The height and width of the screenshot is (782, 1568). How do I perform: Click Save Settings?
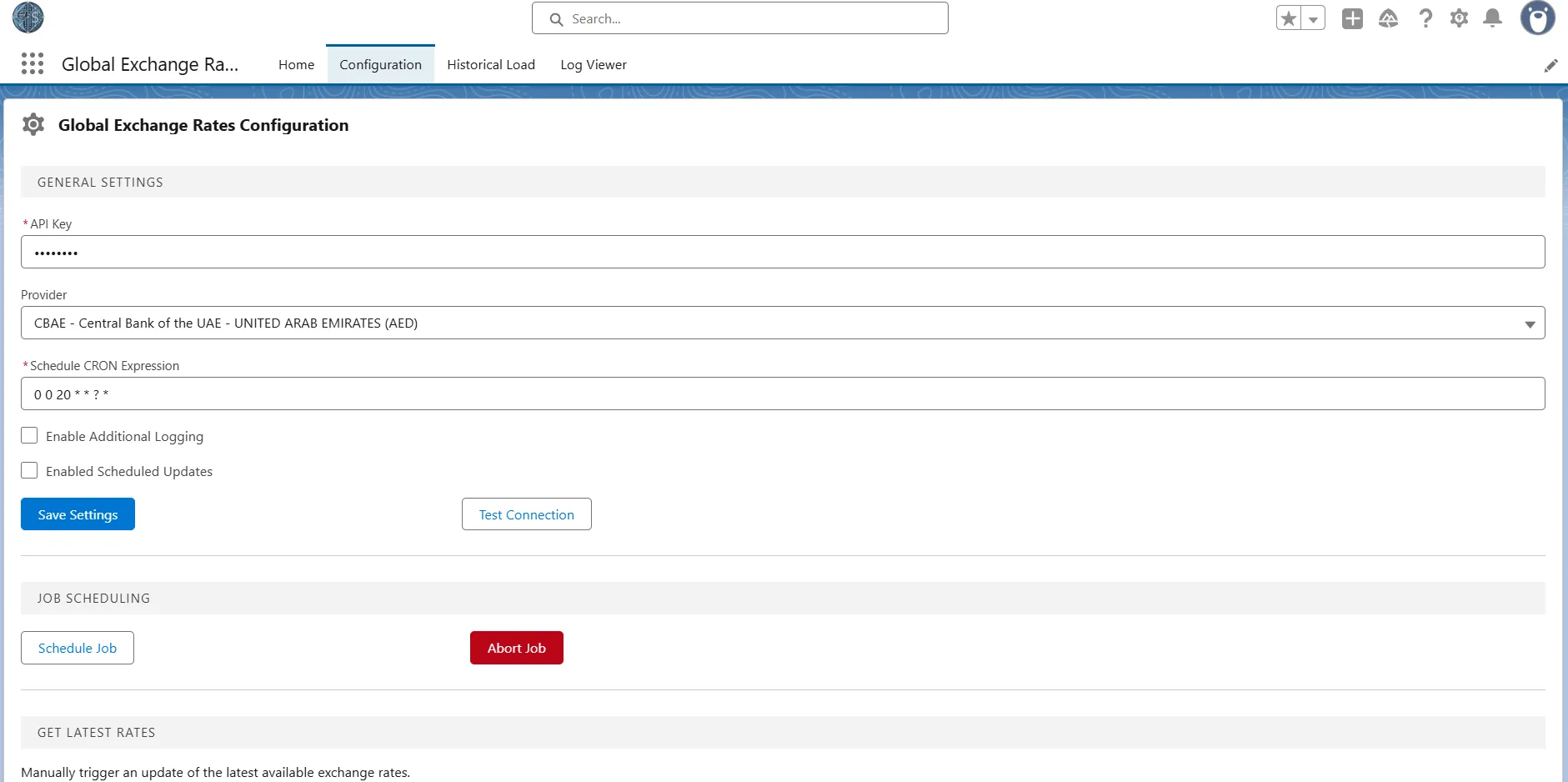(x=78, y=514)
